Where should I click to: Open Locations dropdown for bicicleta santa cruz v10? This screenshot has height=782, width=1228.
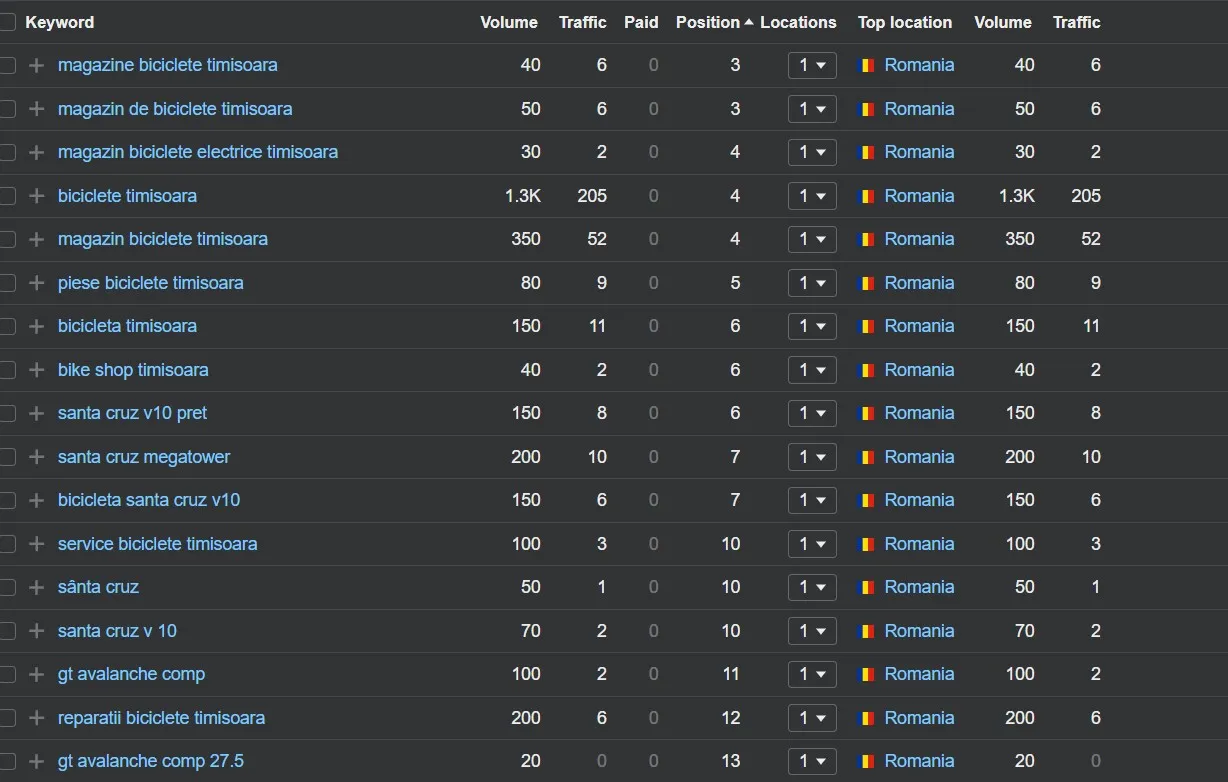point(812,500)
